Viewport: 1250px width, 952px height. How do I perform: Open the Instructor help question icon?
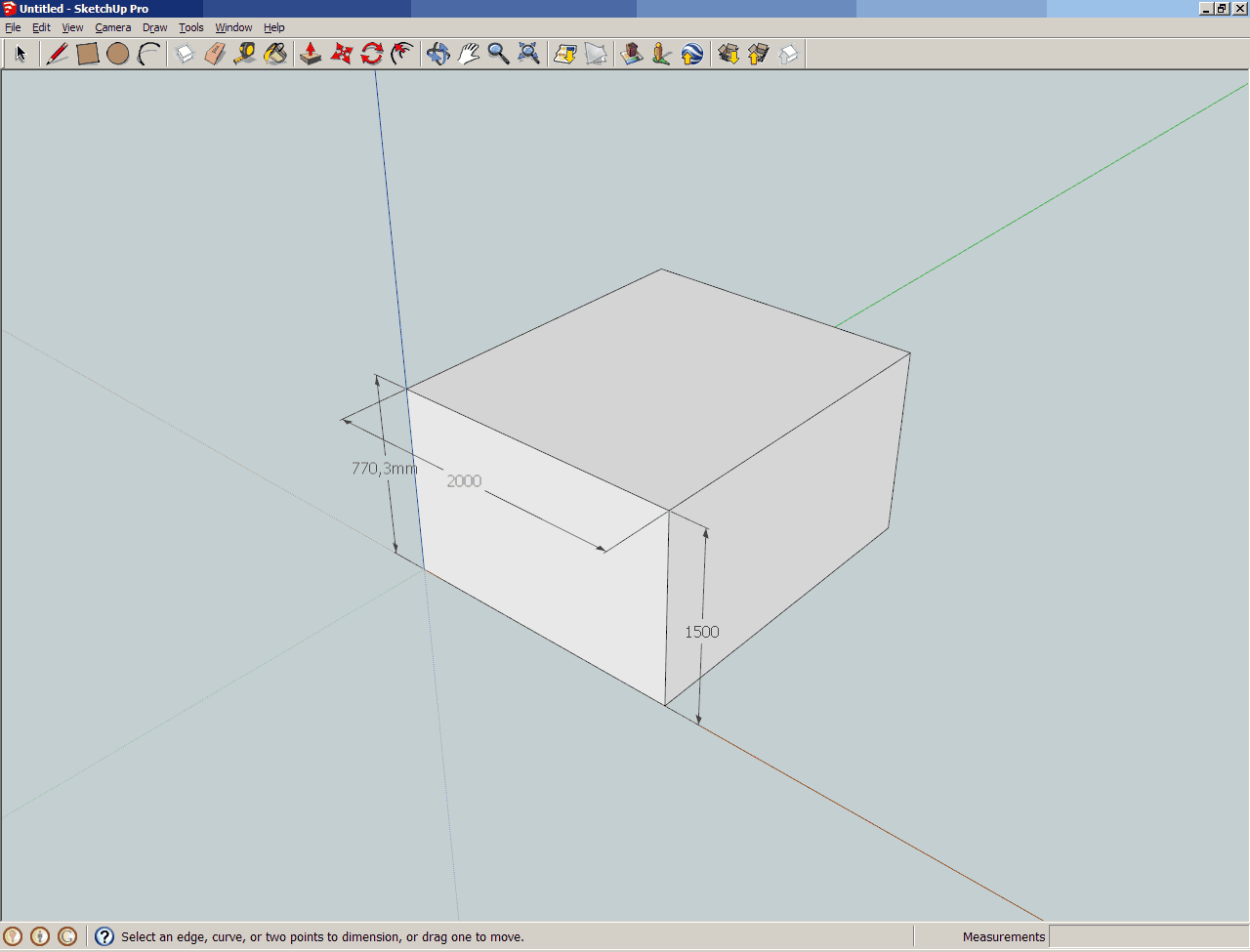click(x=104, y=936)
